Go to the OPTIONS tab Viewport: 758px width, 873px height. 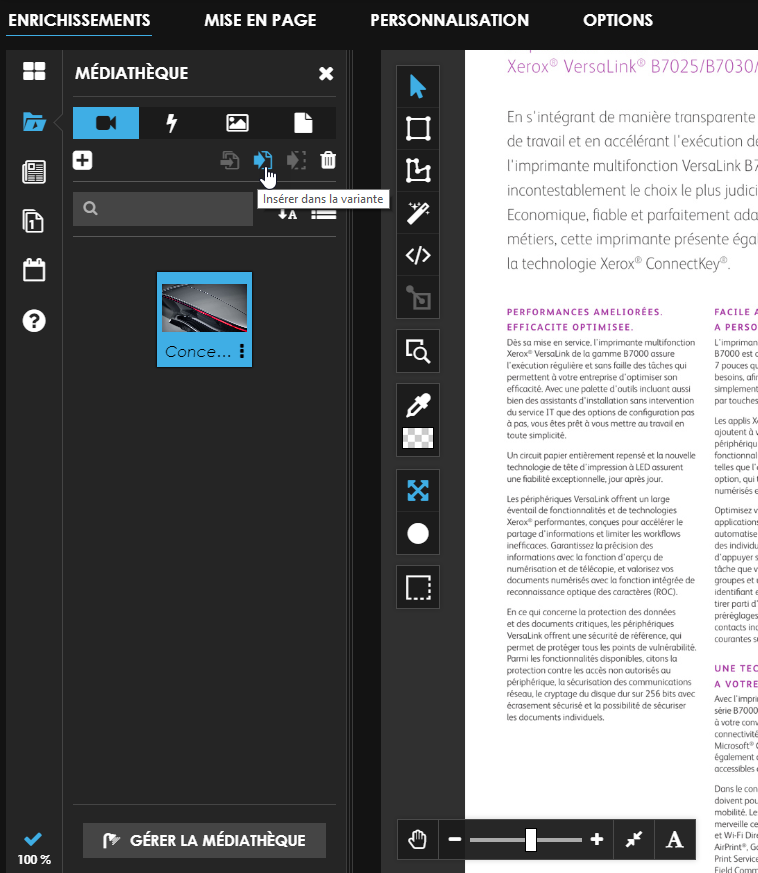click(x=618, y=21)
